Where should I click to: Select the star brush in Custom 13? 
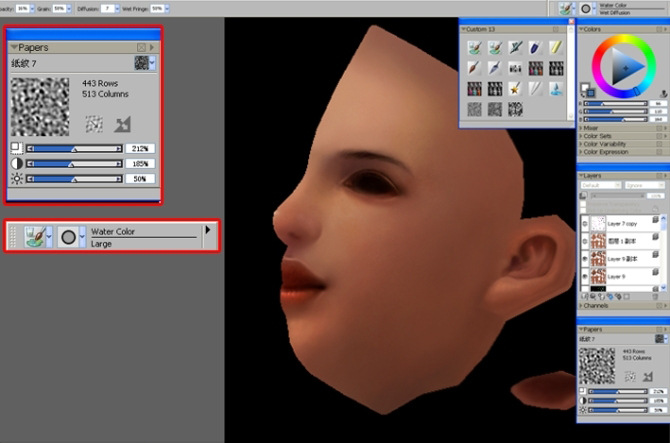click(515, 89)
